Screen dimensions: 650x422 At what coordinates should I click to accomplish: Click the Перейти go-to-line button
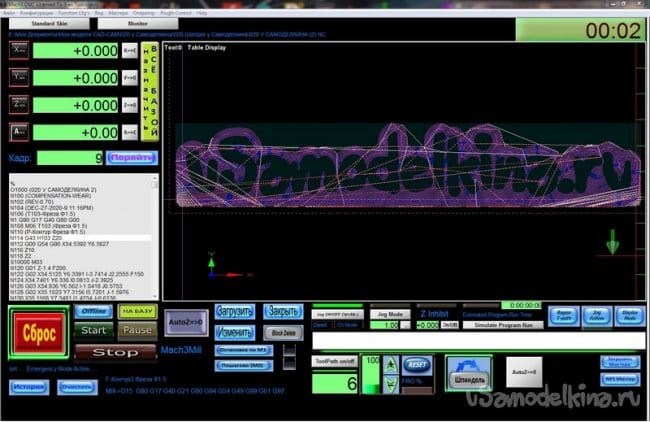[131, 158]
